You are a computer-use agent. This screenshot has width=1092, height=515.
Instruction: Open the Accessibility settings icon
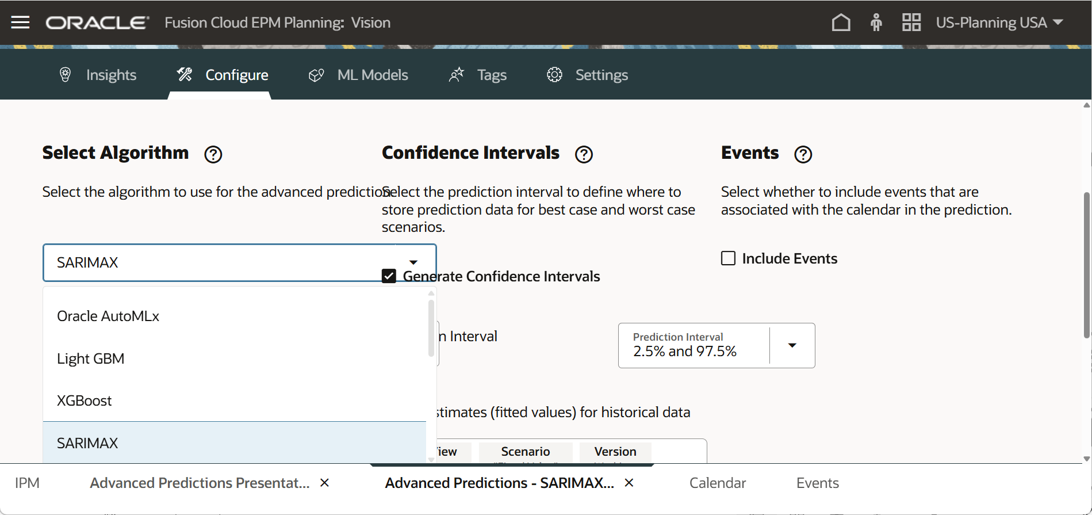tap(876, 23)
